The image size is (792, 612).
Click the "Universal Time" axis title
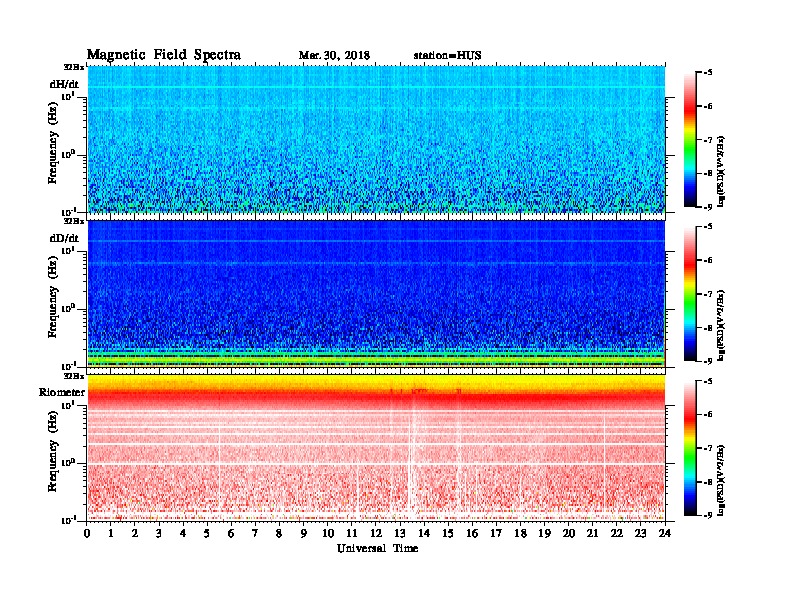[x=377, y=548]
